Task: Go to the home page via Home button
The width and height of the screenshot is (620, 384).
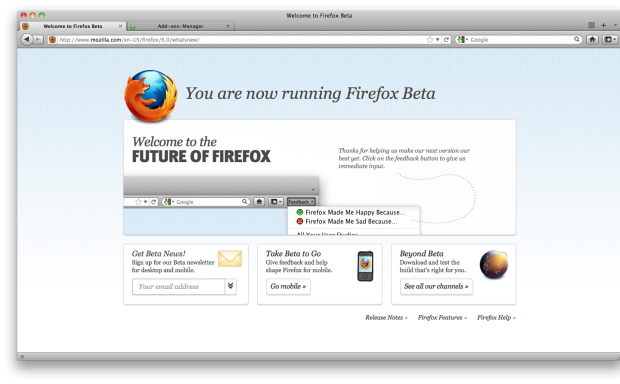Action: pyautogui.click(x=592, y=40)
